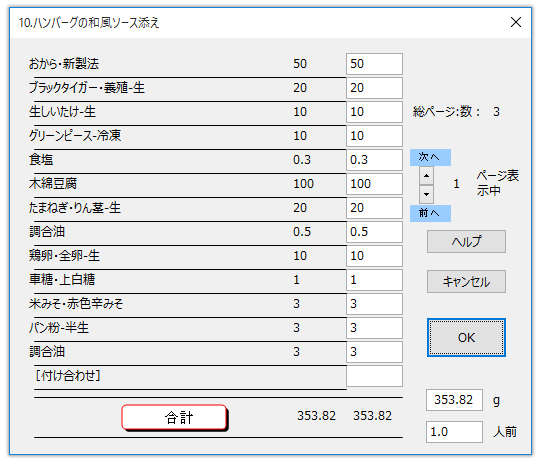
Task: Increase page number with up spinner arrow
Action: pos(426,176)
